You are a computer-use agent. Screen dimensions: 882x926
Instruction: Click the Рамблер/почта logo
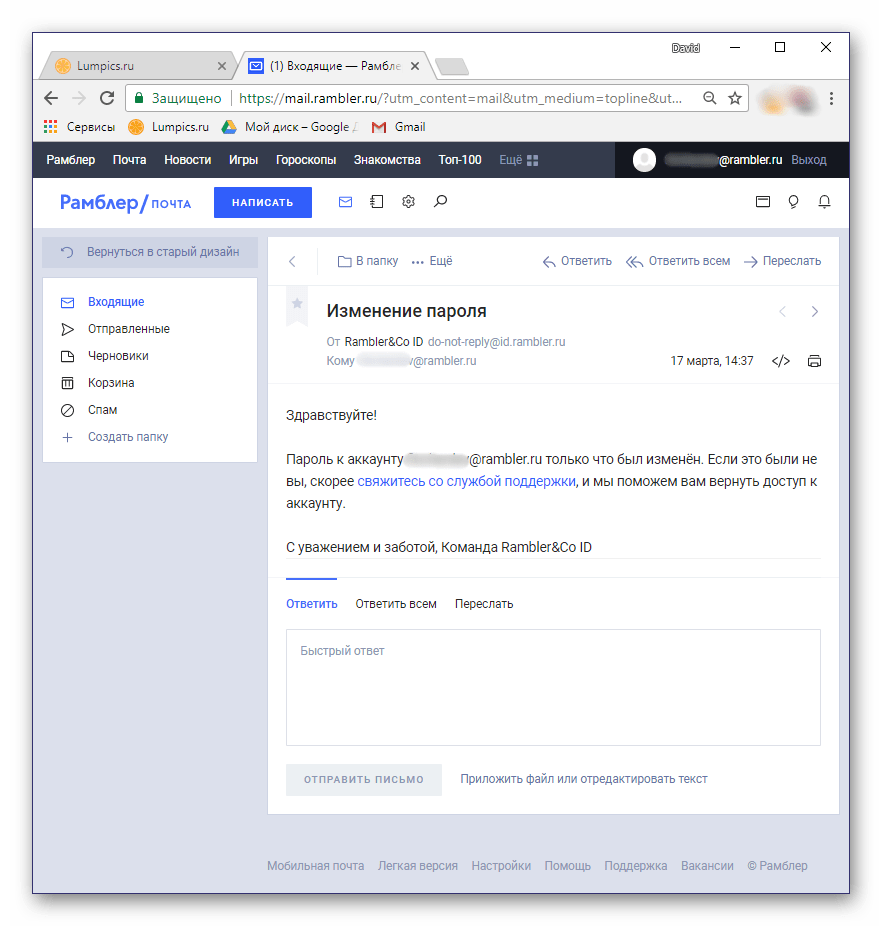click(x=125, y=203)
